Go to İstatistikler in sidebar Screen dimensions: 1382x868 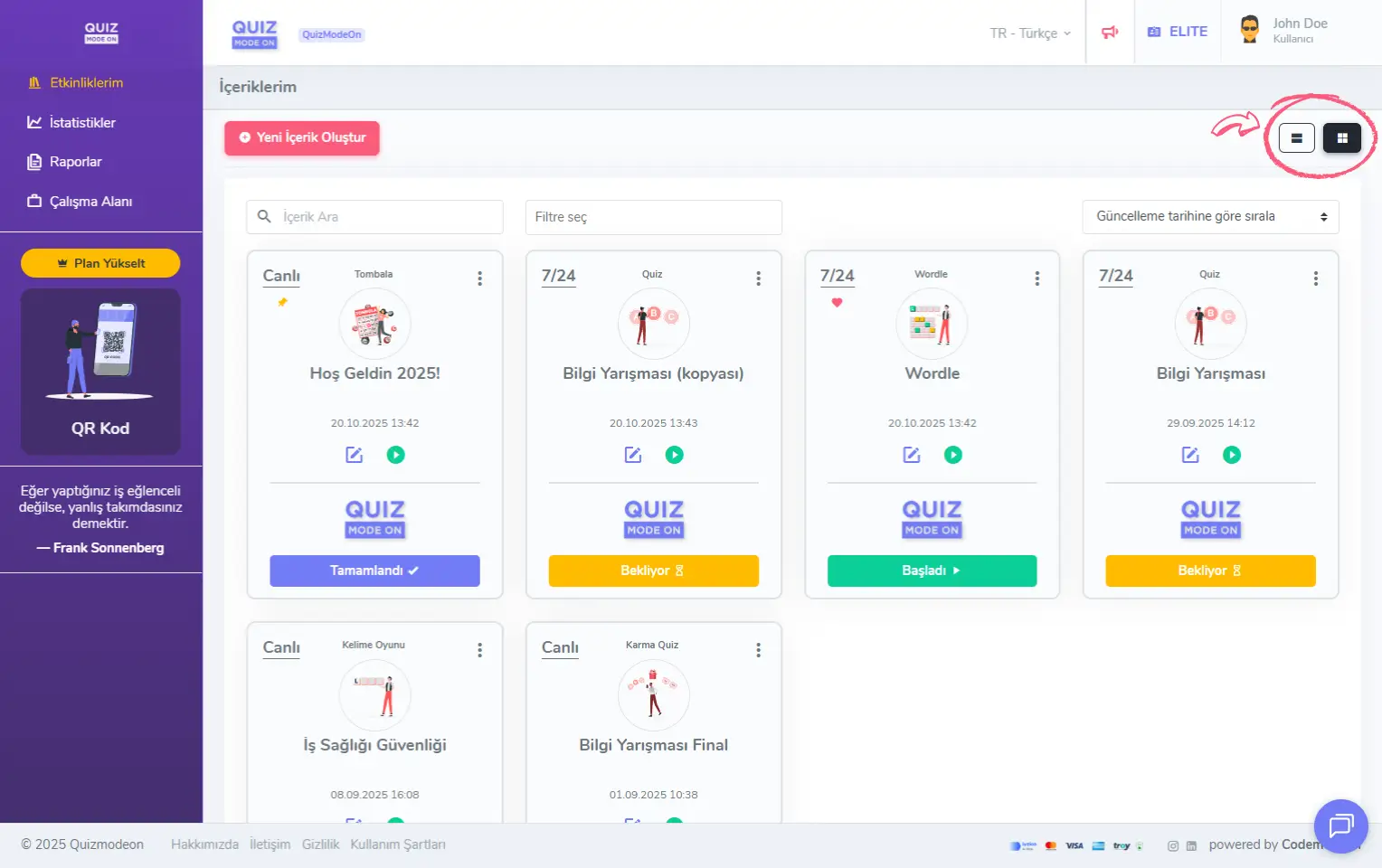tap(82, 123)
